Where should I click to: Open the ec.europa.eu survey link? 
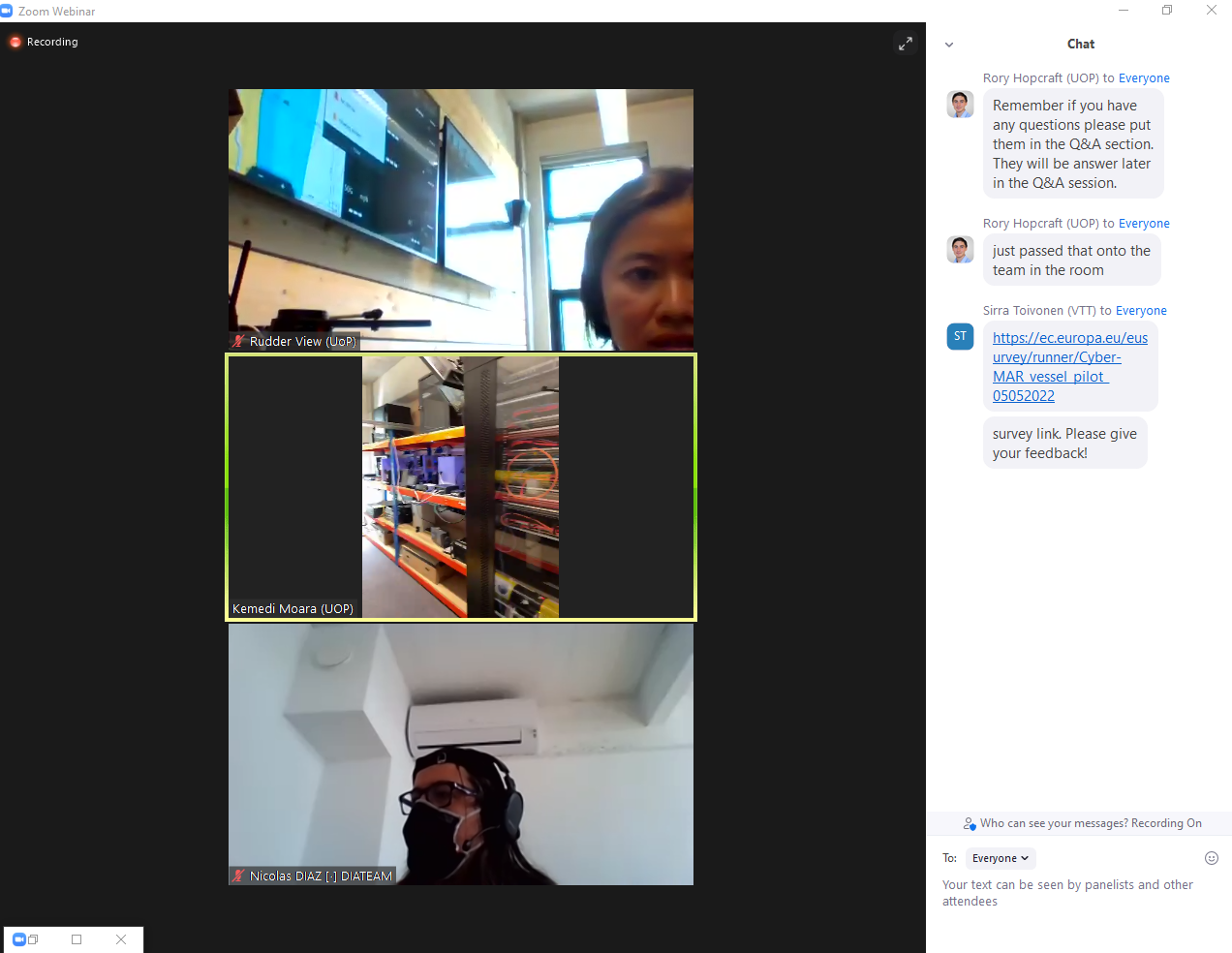(1069, 367)
